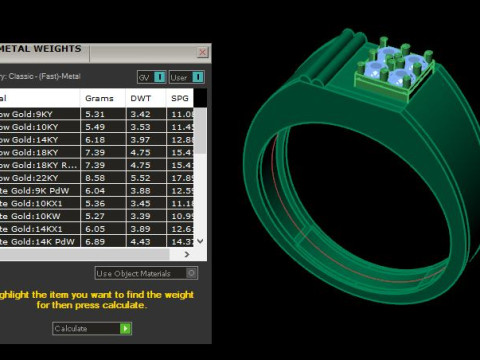Toggle the Use Object Materials option
The image size is (480, 360).
click(x=146, y=273)
